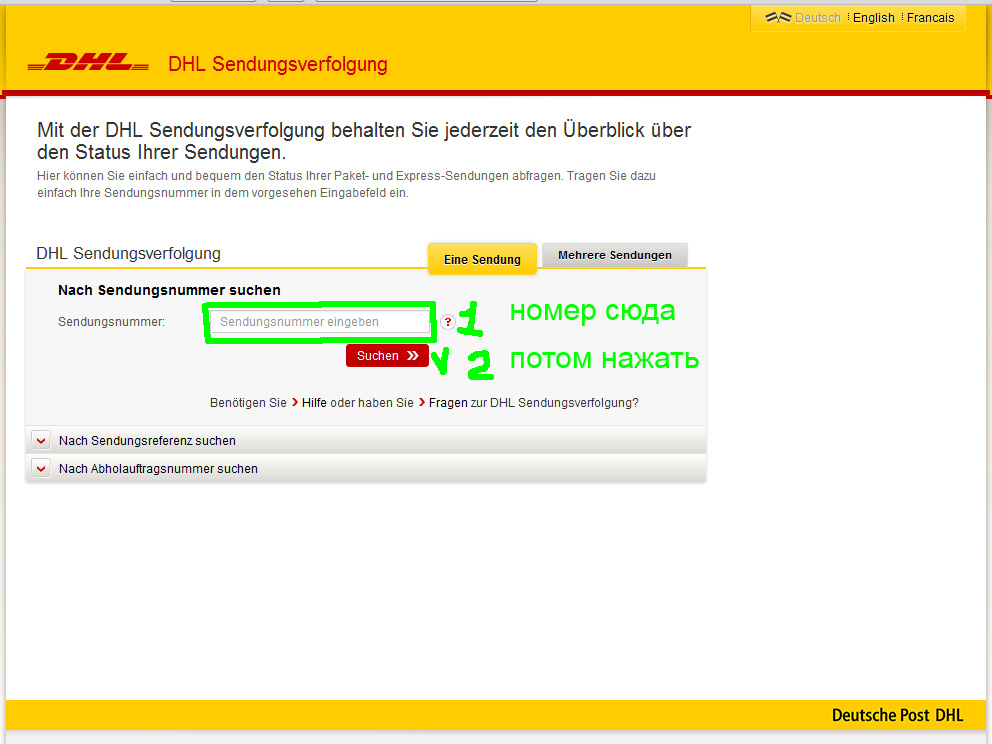This screenshot has height=744, width=992.
Task: Click the question mark help icon
Action: click(447, 322)
